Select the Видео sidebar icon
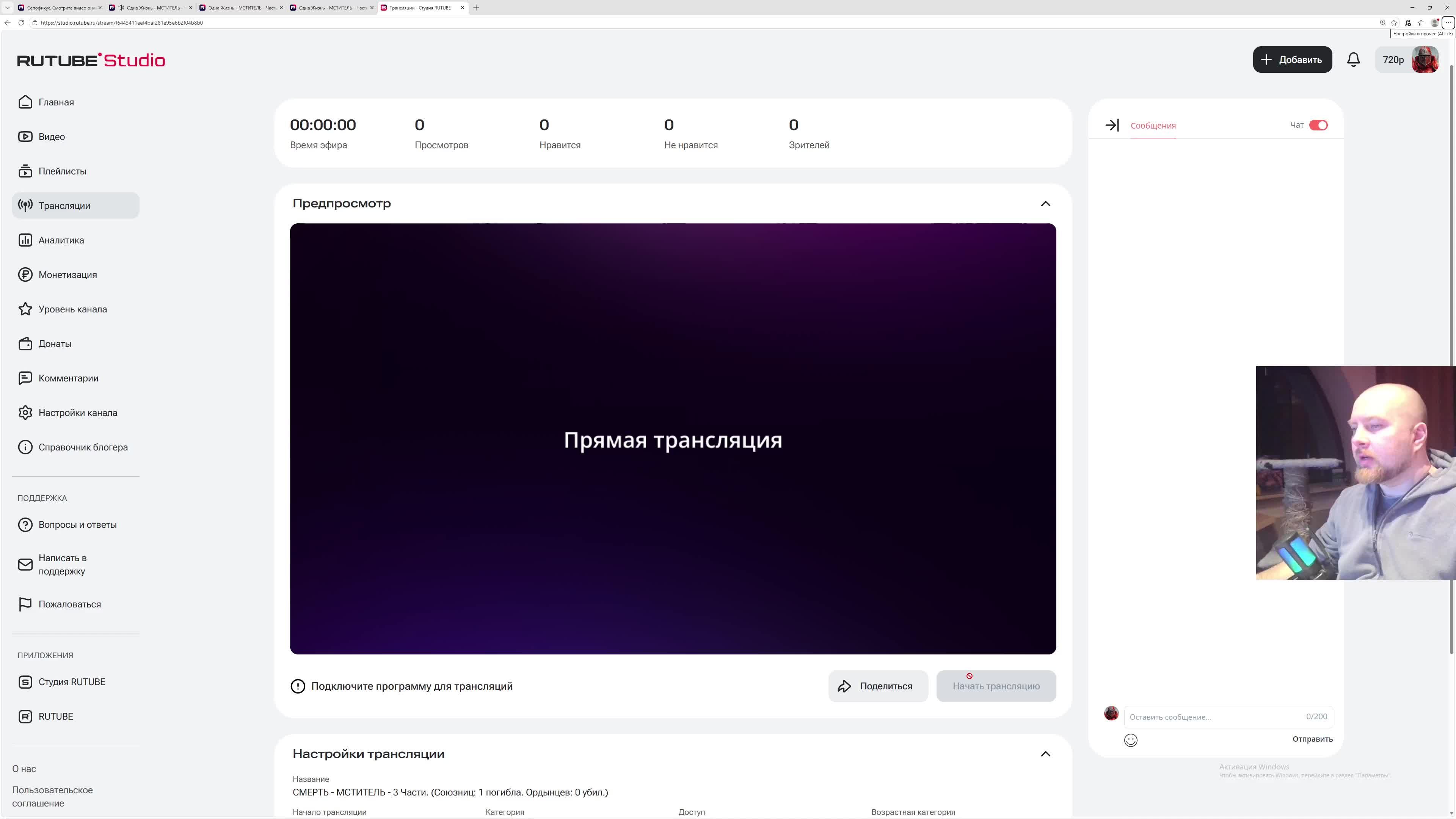Screen dimensions: 1456x819 pyautogui.click(x=25, y=136)
